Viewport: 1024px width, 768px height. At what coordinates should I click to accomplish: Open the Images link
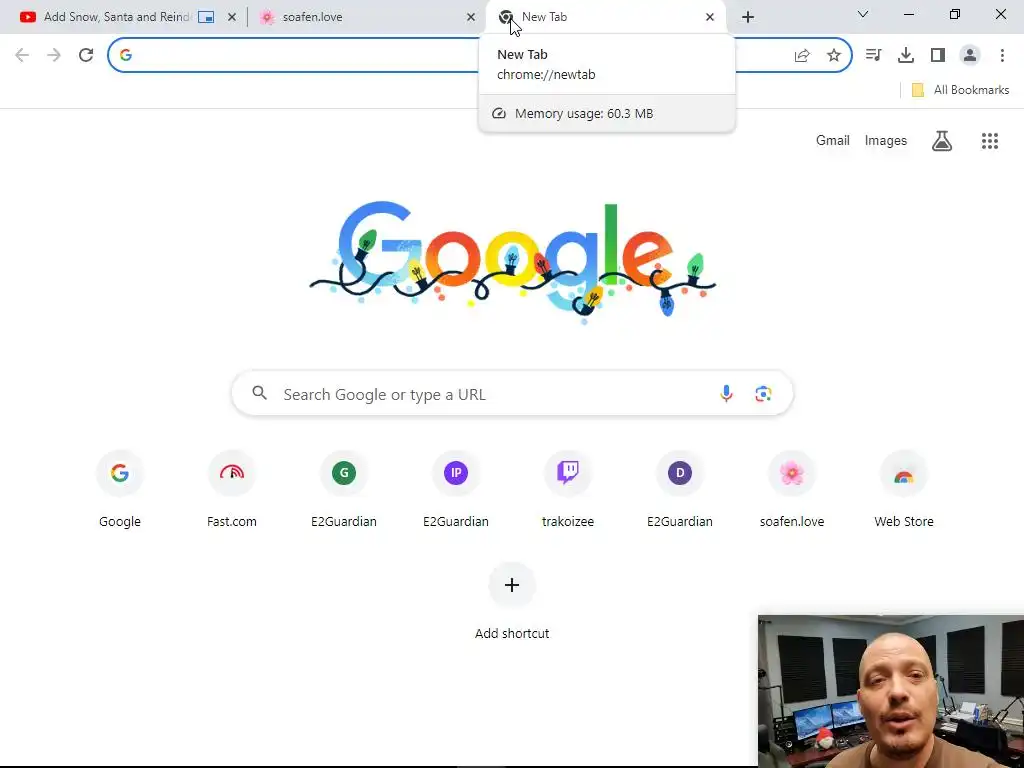[886, 140]
